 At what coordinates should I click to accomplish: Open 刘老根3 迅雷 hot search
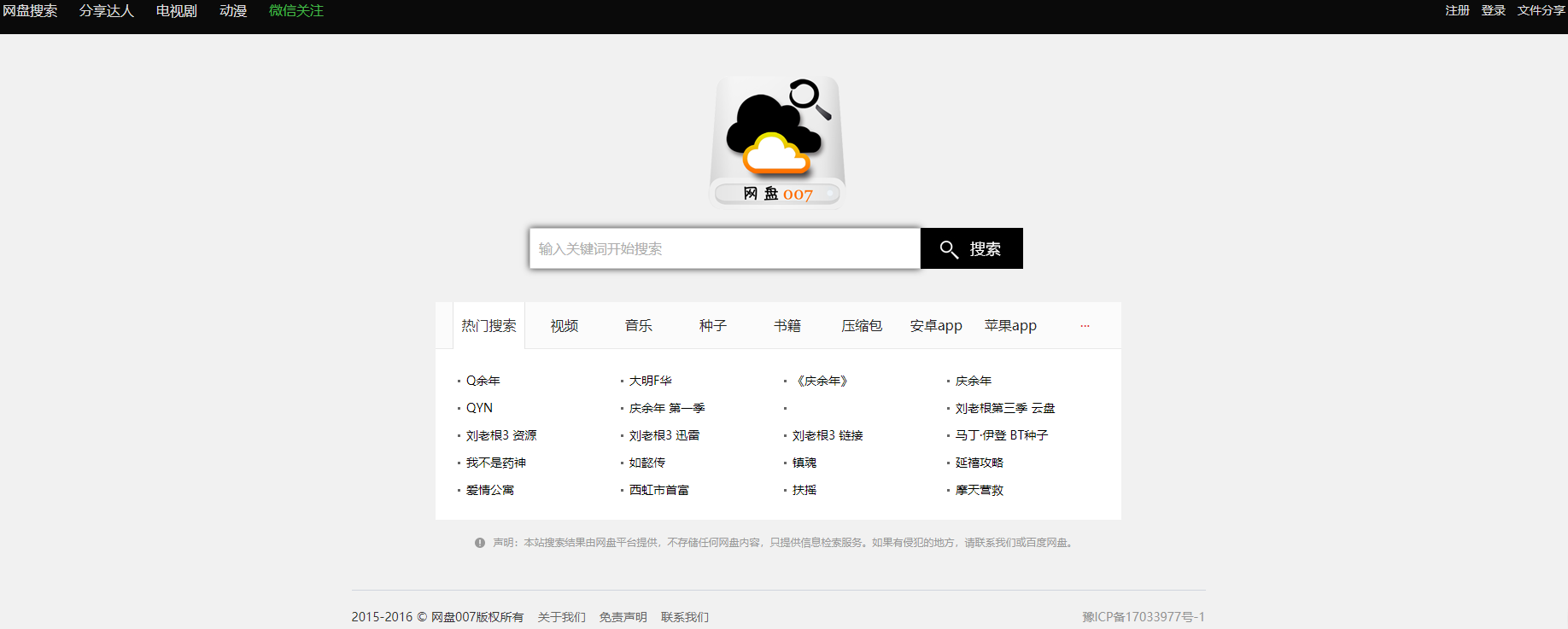click(x=664, y=435)
